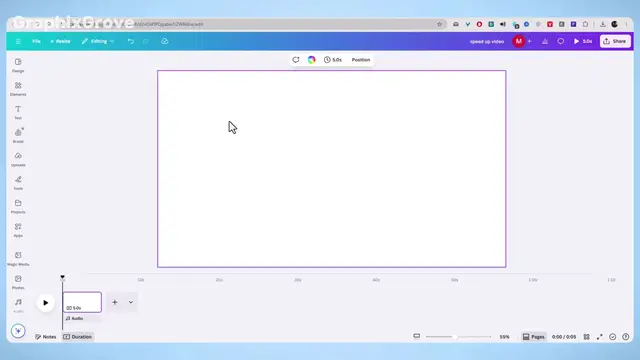Open the Projects panel

pyautogui.click(x=18, y=207)
